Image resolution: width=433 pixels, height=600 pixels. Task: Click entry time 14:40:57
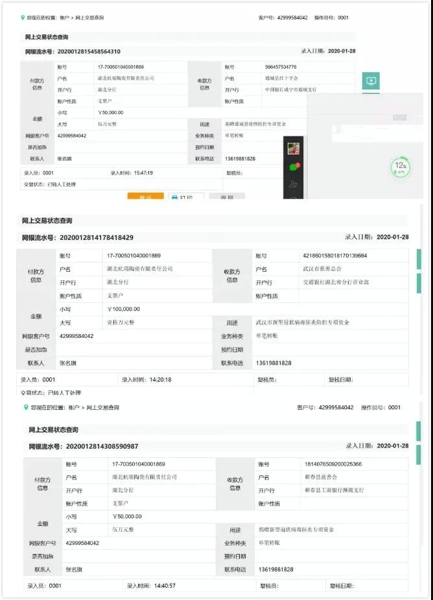[x=165, y=586]
